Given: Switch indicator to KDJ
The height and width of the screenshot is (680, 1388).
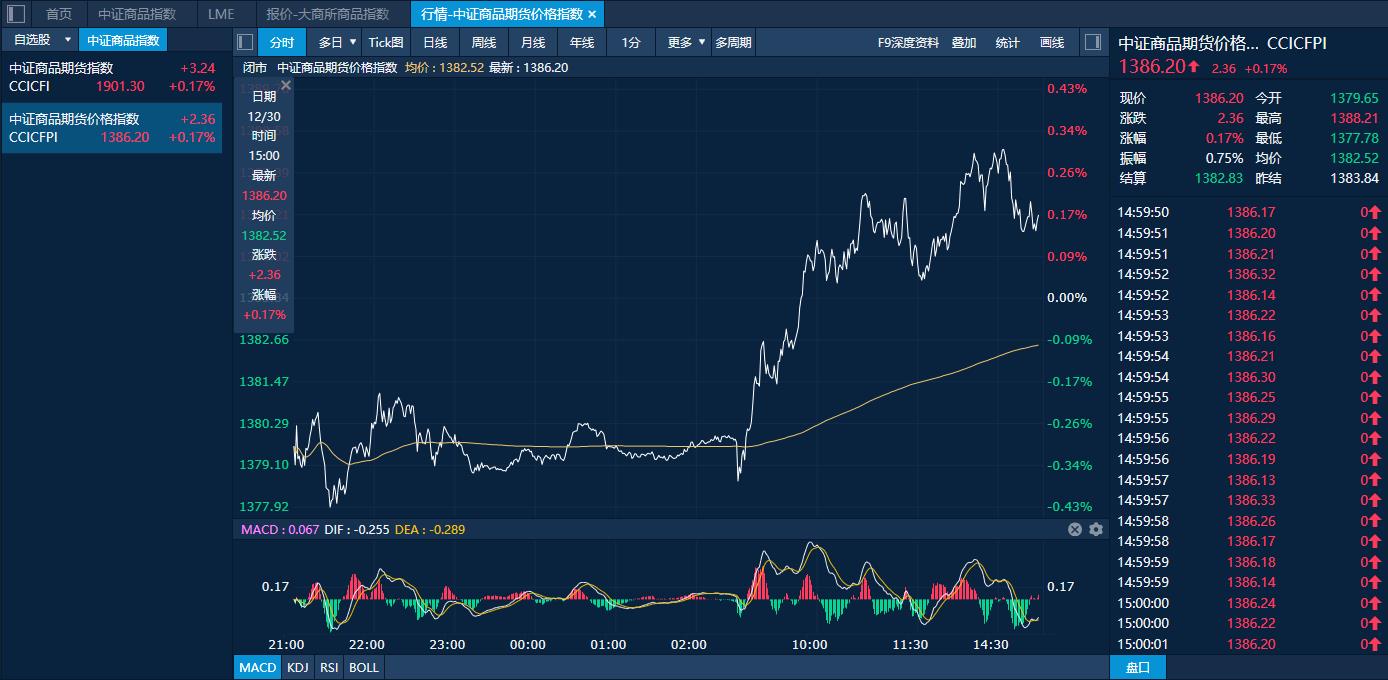Looking at the screenshot, I should (x=297, y=667).
